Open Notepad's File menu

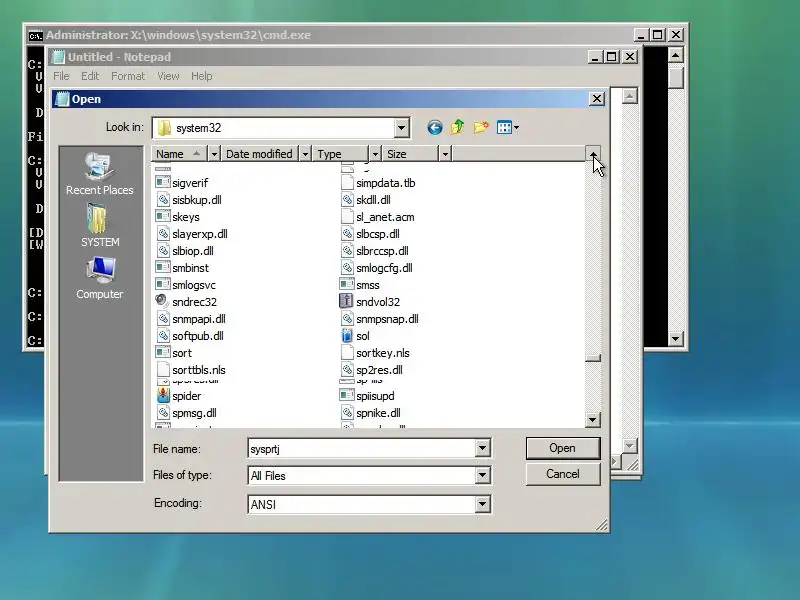coord(61,76)
